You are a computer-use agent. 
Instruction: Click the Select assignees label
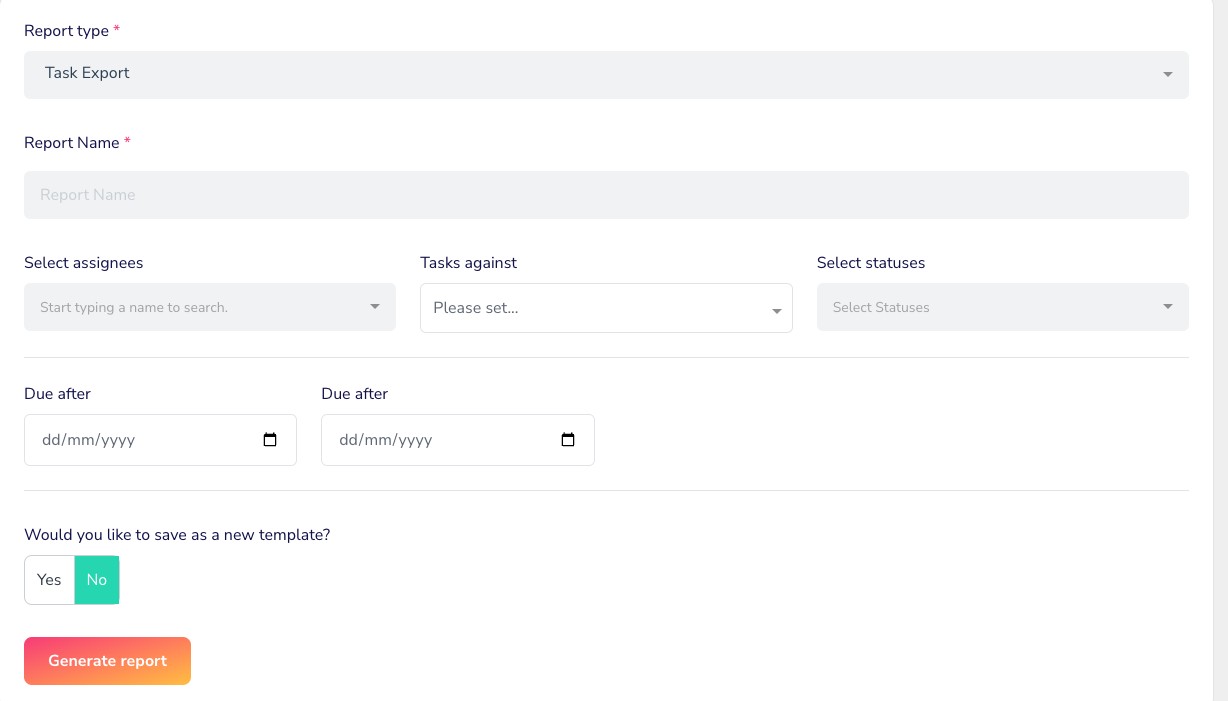pos(83,263)
